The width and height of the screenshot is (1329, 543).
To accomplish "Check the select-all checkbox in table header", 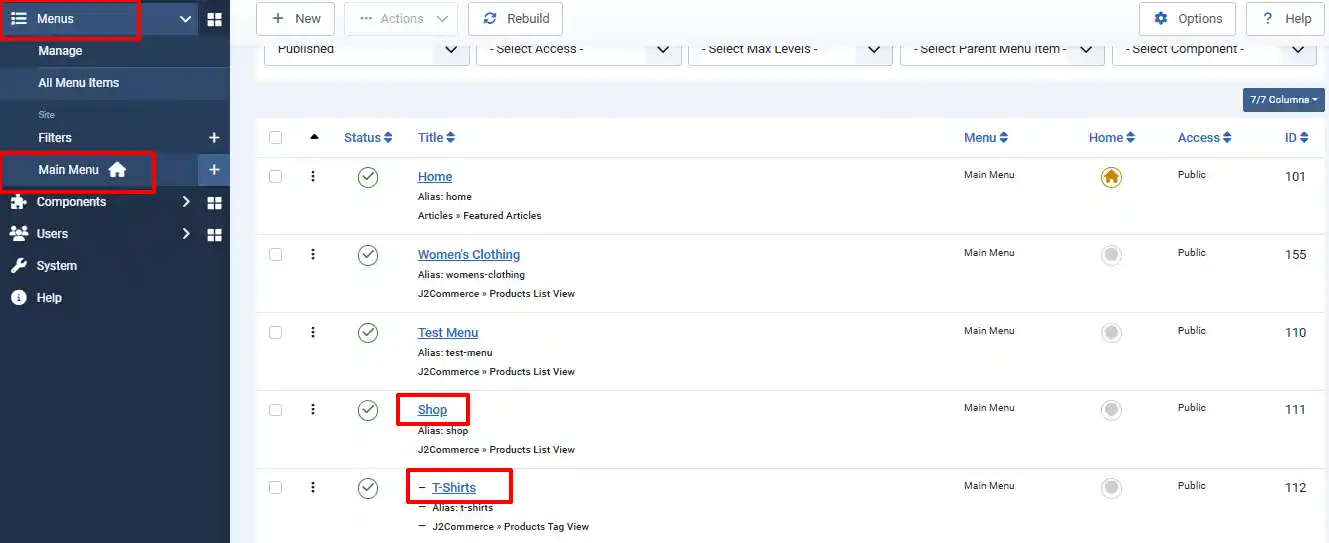I will (x=276, y=138).
